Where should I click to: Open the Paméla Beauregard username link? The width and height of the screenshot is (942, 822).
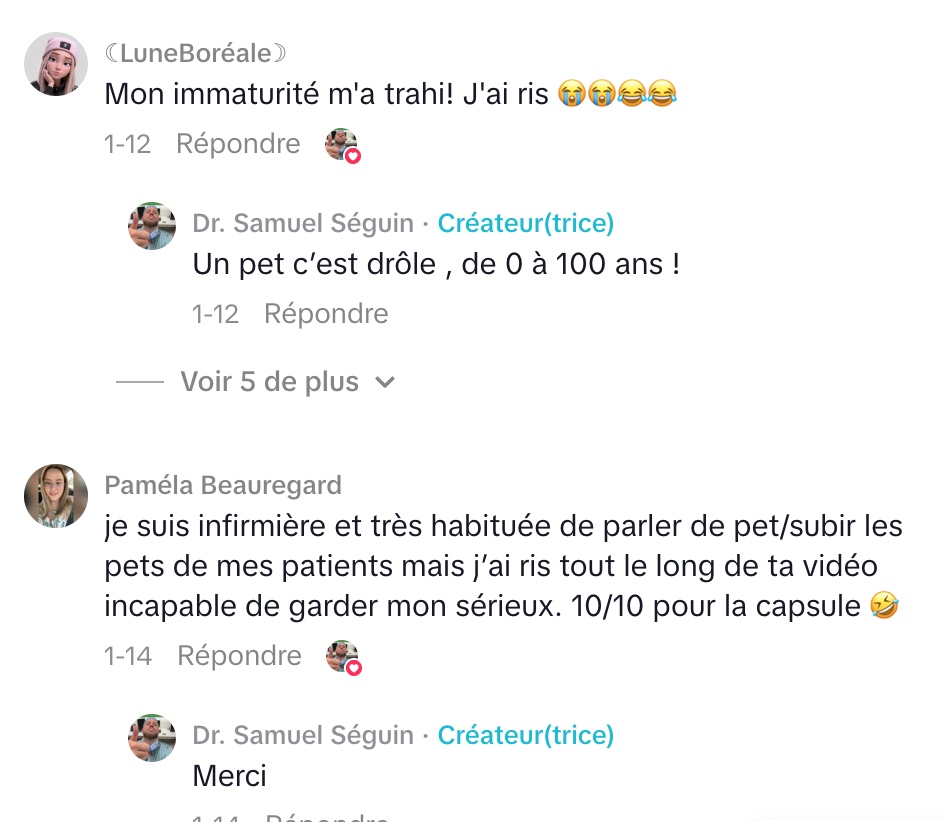[x=223, y=485]
